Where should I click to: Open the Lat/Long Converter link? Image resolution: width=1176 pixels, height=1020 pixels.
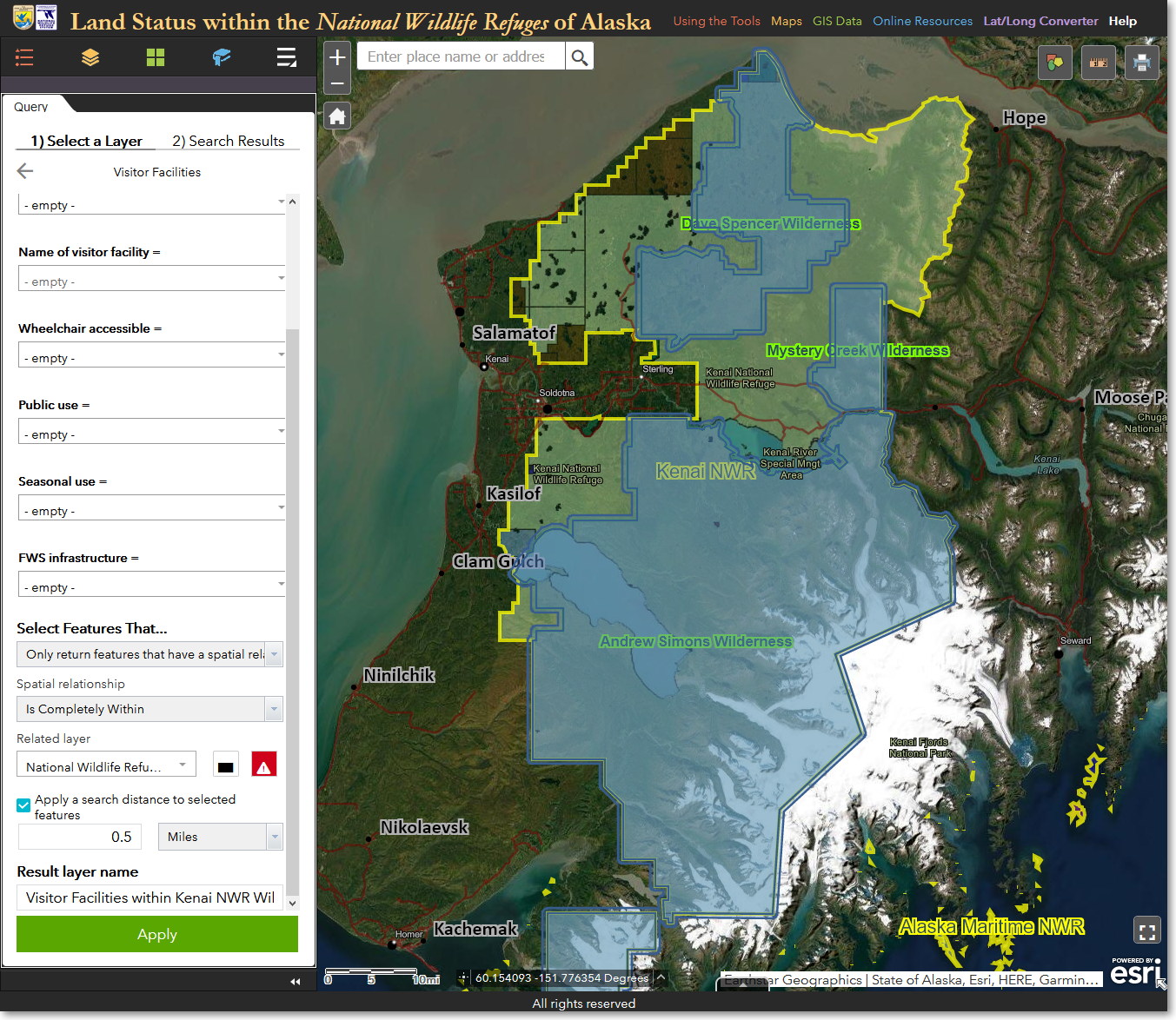point(1040,21)
